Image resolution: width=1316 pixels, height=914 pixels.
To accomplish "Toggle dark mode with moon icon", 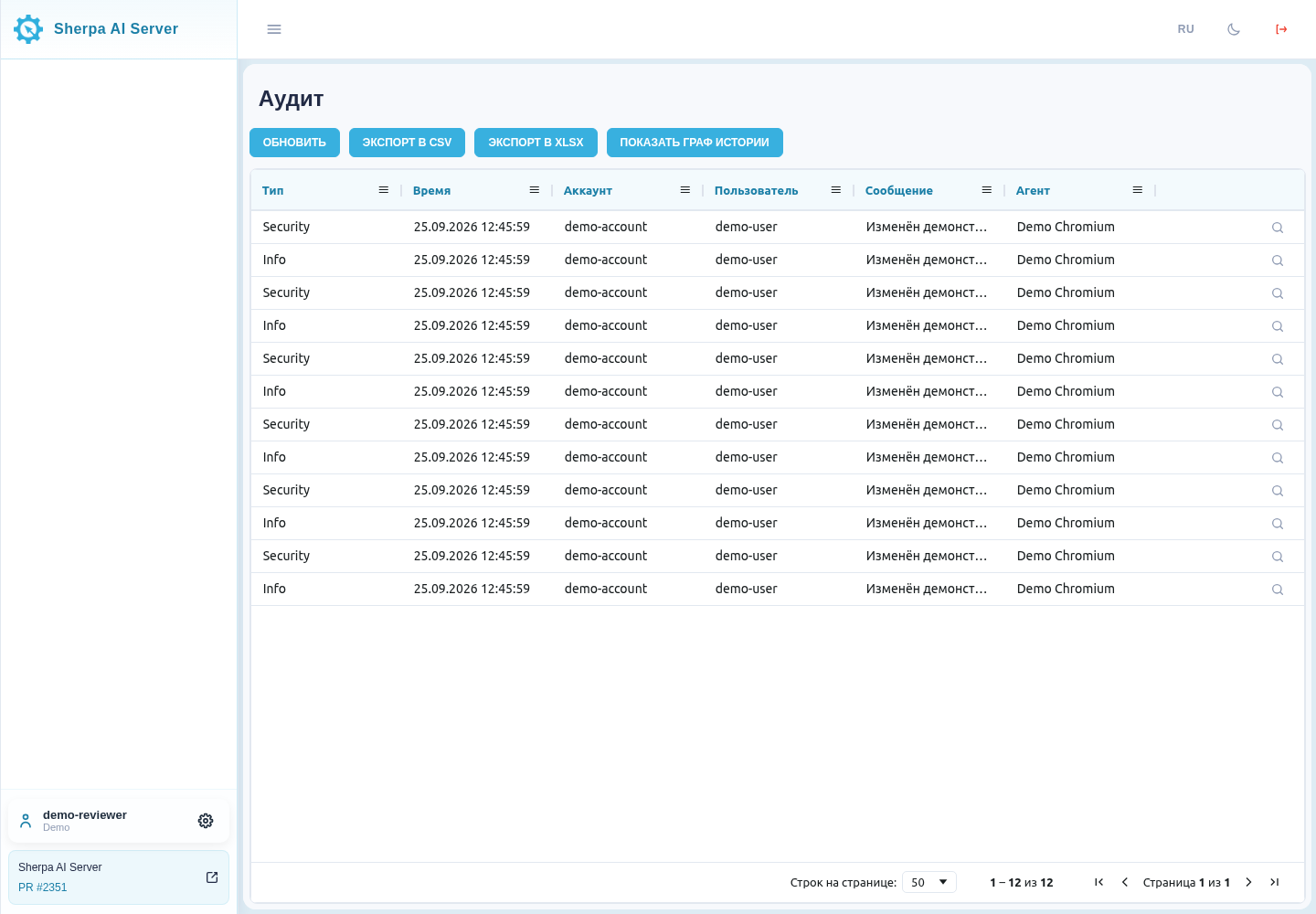I will 1234,29.
